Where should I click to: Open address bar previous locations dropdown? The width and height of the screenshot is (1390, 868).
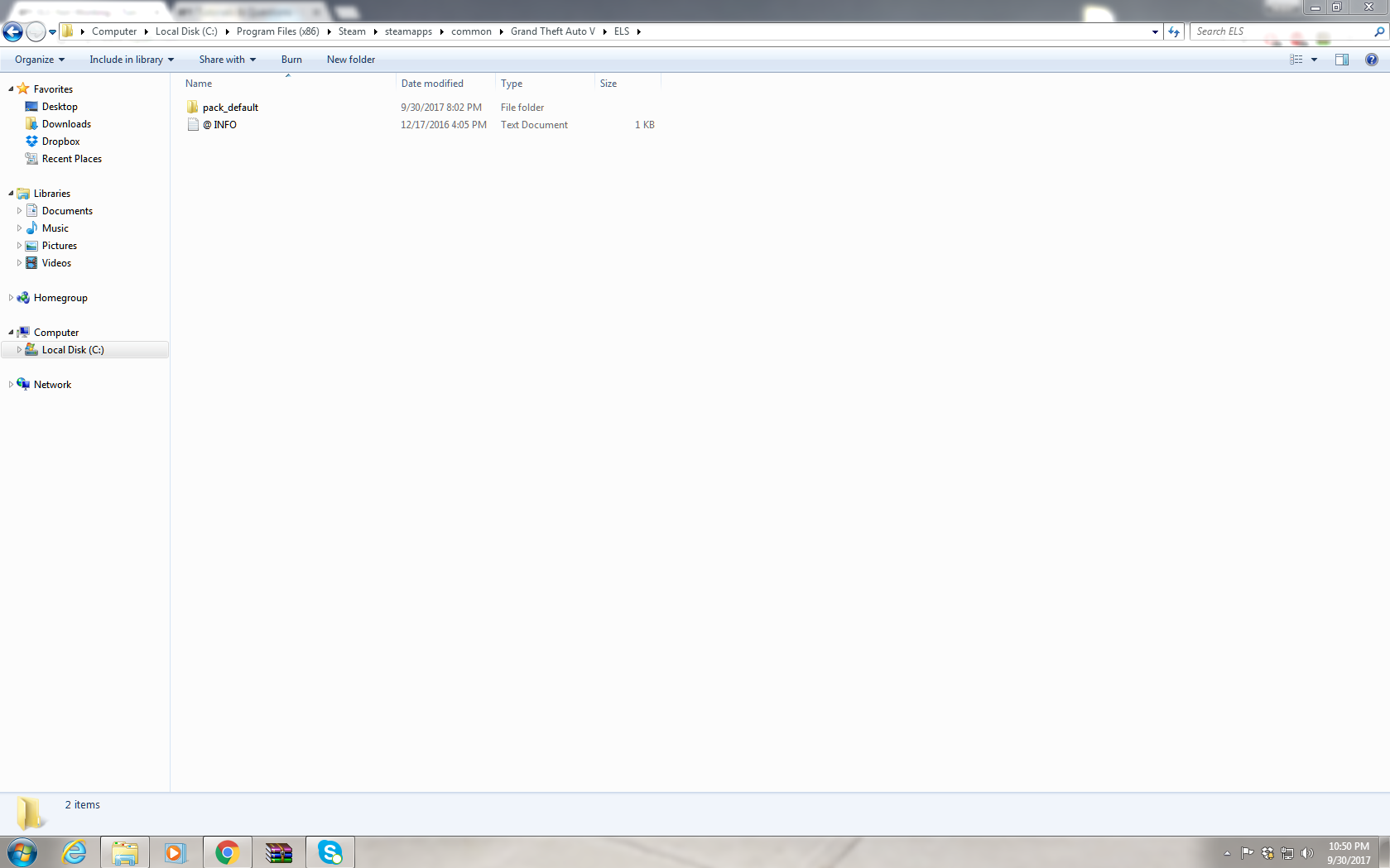[1155, 31]
